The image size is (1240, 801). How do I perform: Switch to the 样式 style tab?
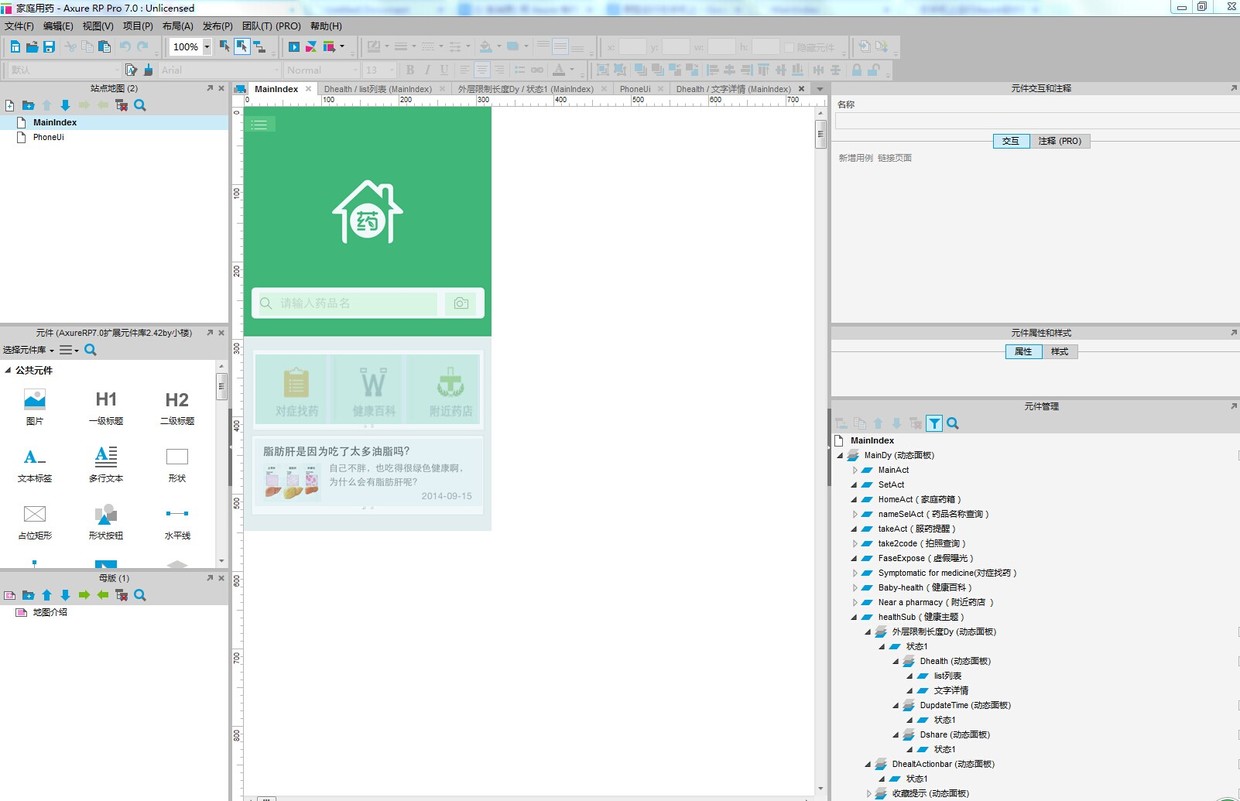click(x=1059, y=352)
